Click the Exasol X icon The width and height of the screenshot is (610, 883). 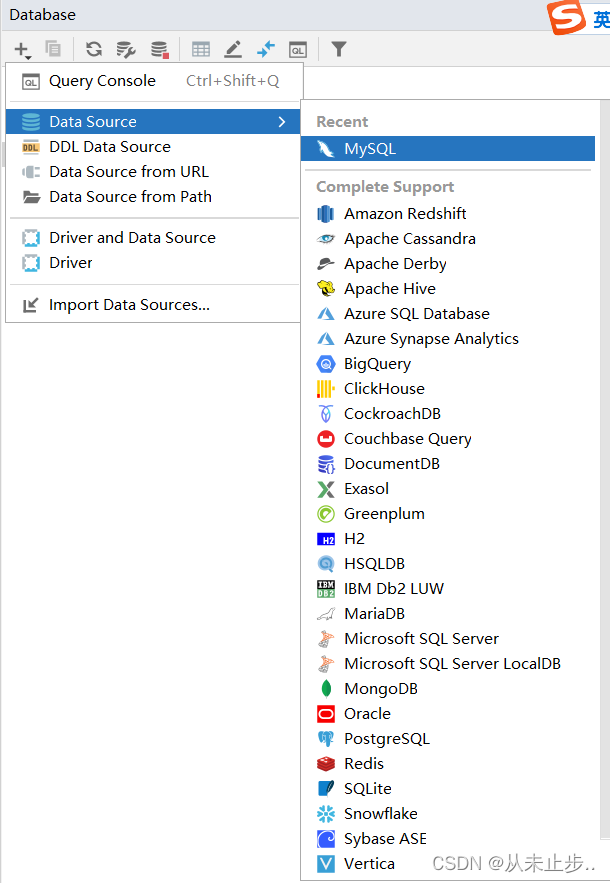[x=326, y=489]
